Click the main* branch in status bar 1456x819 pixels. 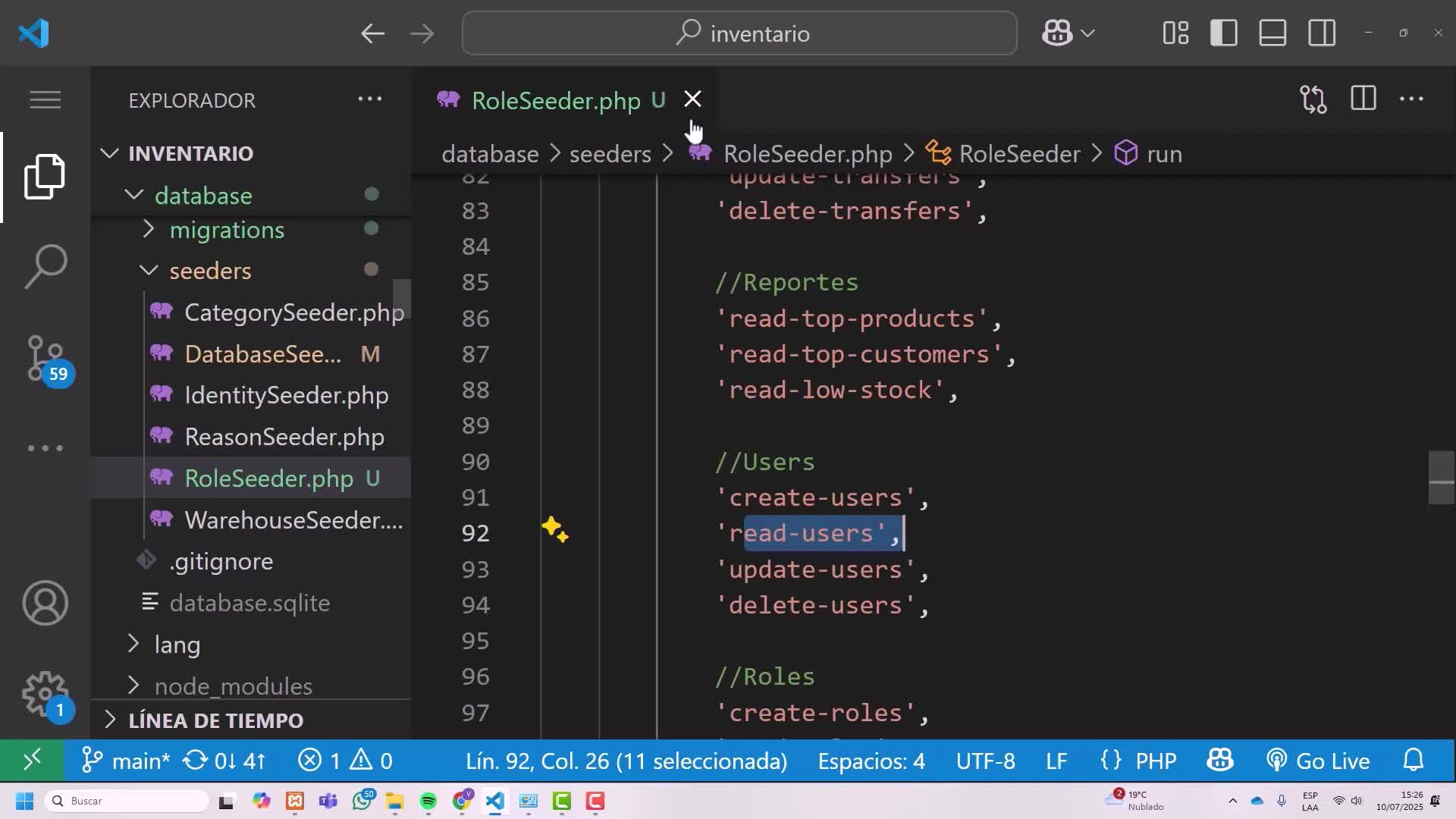[x=126, y=760]
